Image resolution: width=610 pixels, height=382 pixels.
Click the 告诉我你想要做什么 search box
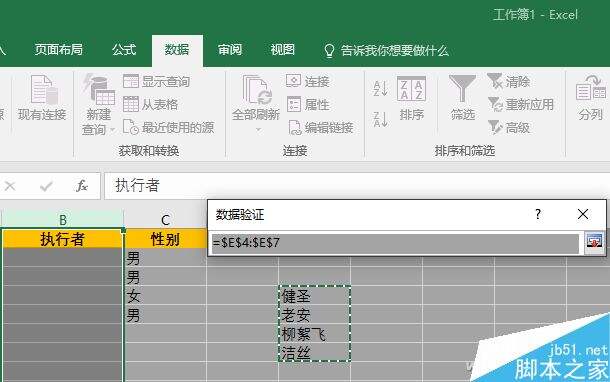coord(386,51)
